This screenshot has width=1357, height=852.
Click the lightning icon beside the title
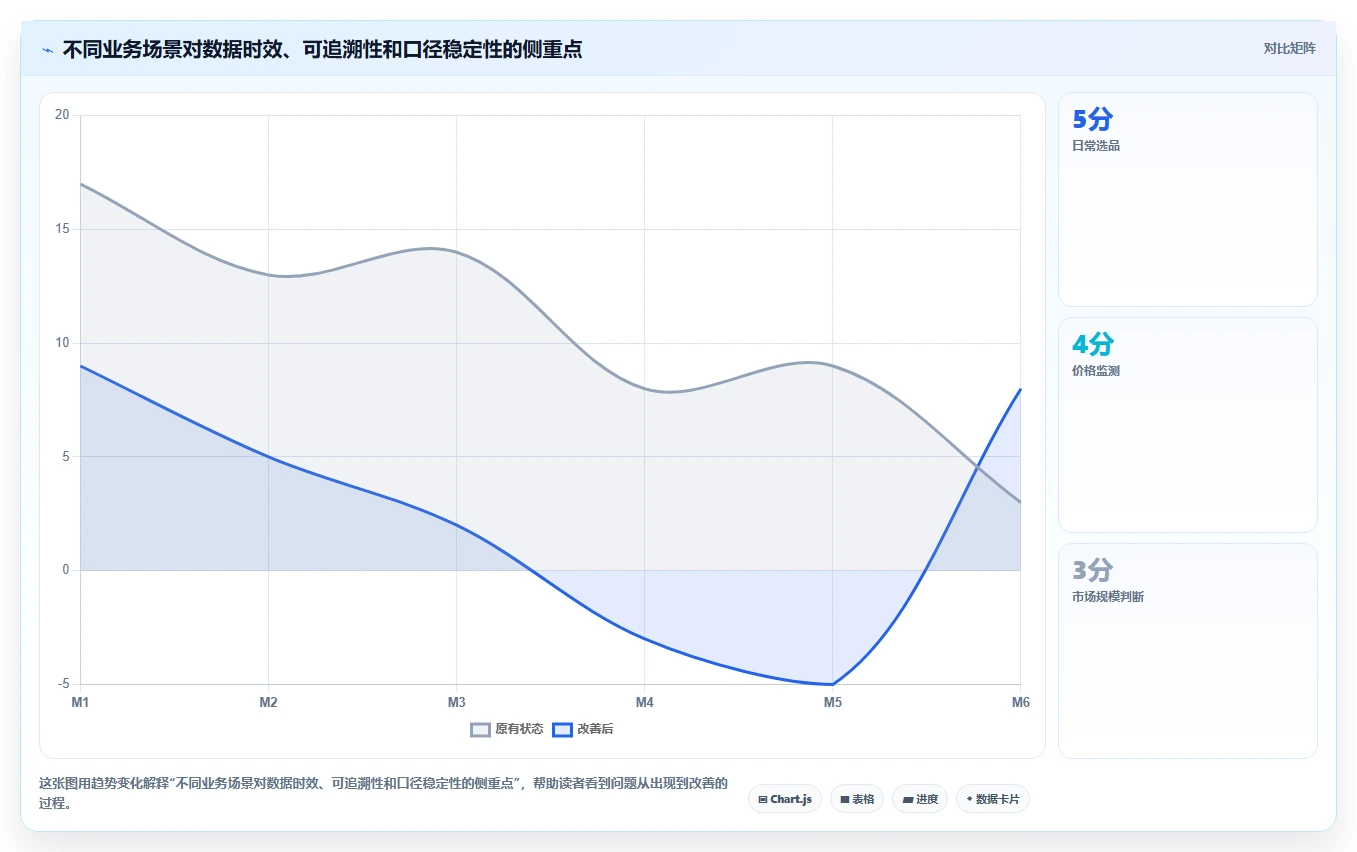[x=47, y=49]
